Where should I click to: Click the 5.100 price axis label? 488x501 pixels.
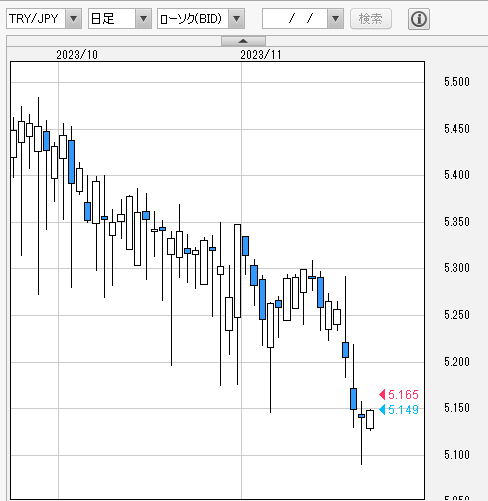coord(457,455)
